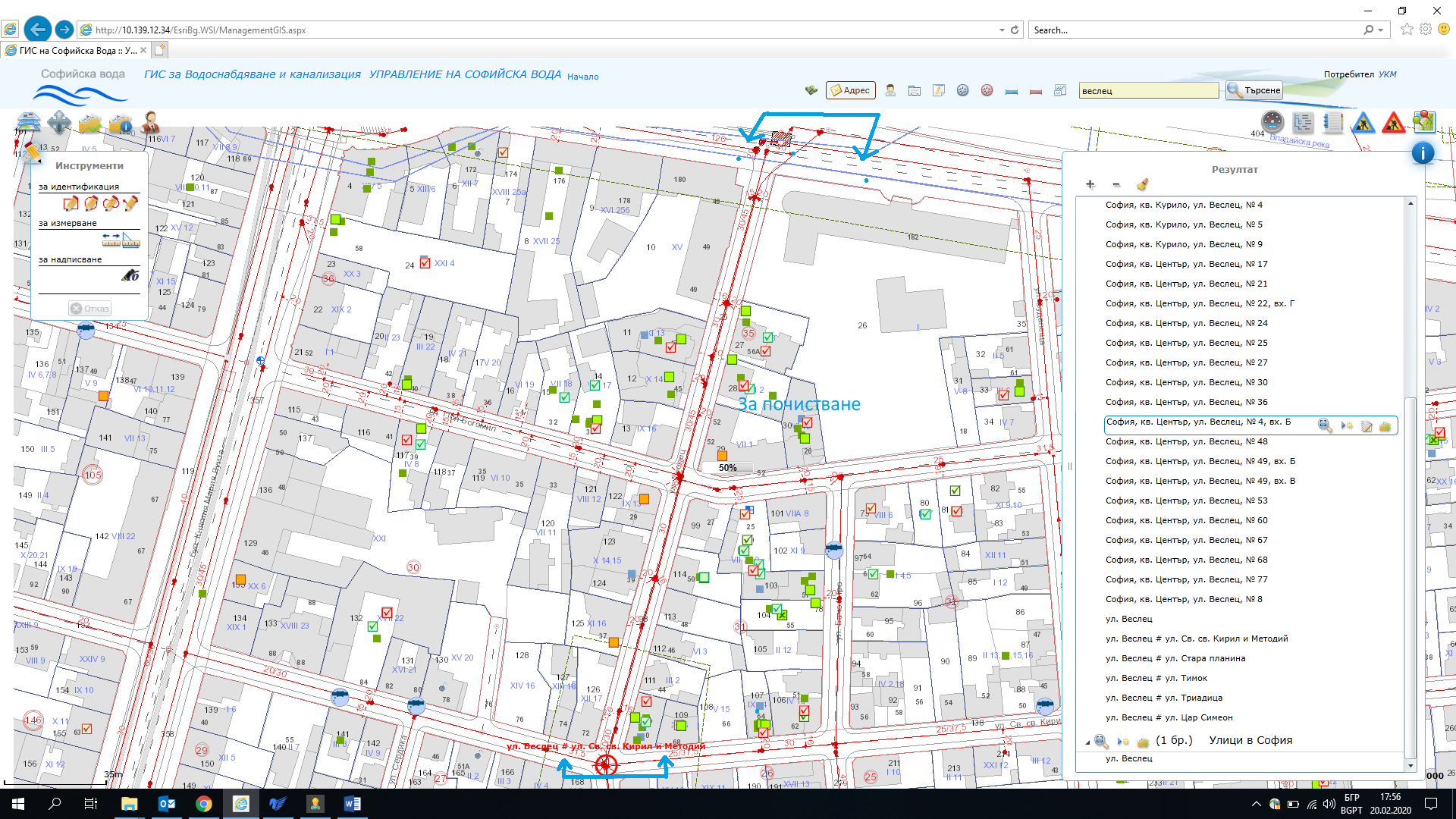Expand all results with plus icon
Screen dimensions: 1456x819
[1090, 184]
